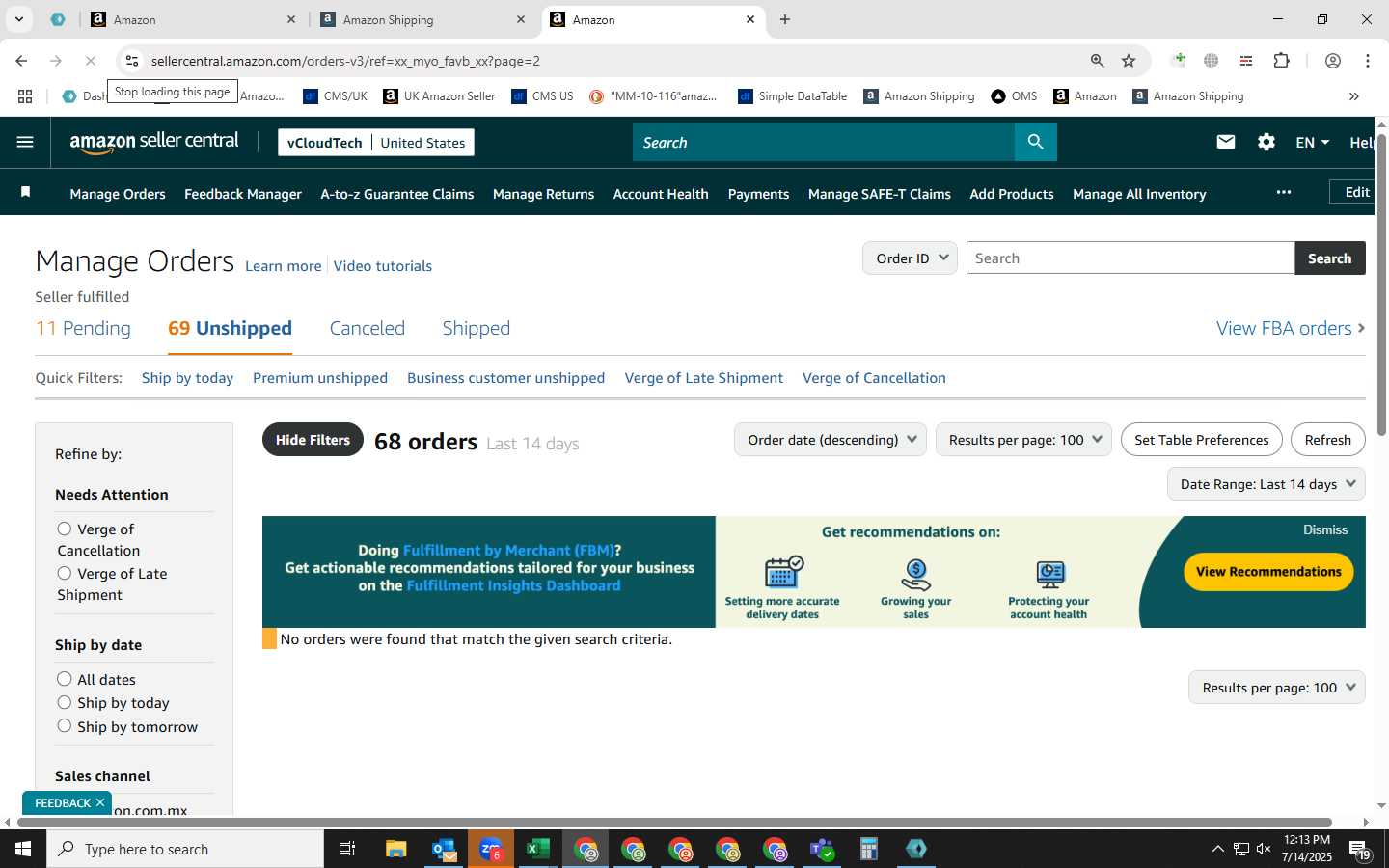The image size is (1389, 868).
Task: Go back to the previous page
Action: [21, 61]
